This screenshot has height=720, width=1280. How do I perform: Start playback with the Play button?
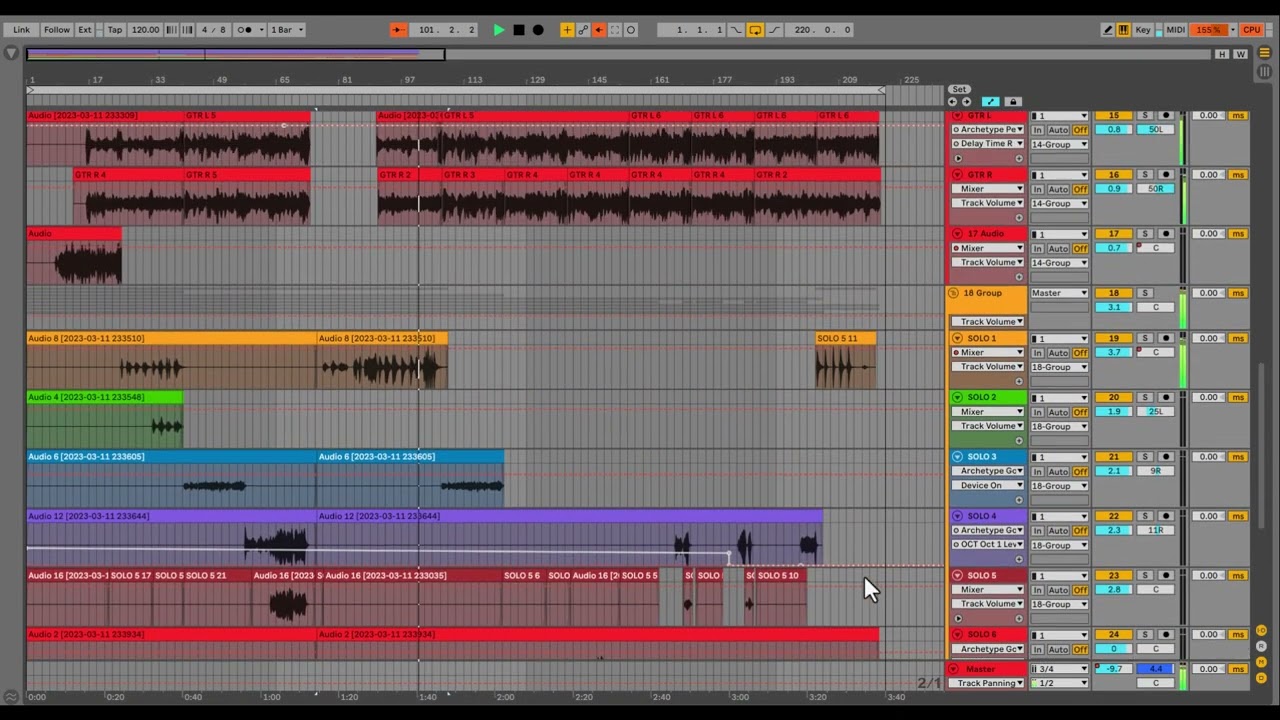(x=498, y=30)
